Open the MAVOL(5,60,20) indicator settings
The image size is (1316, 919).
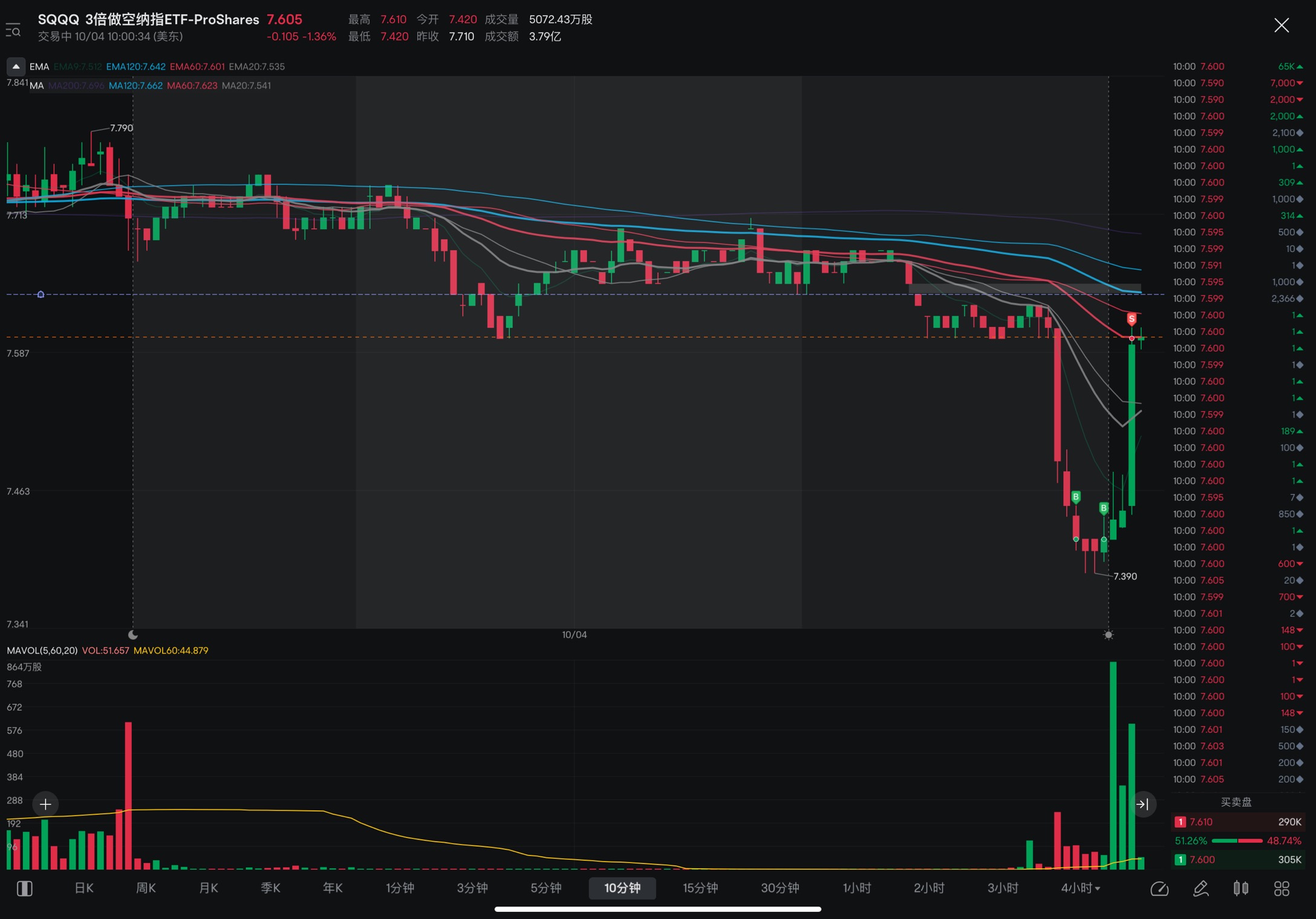(x=42, y=651)
